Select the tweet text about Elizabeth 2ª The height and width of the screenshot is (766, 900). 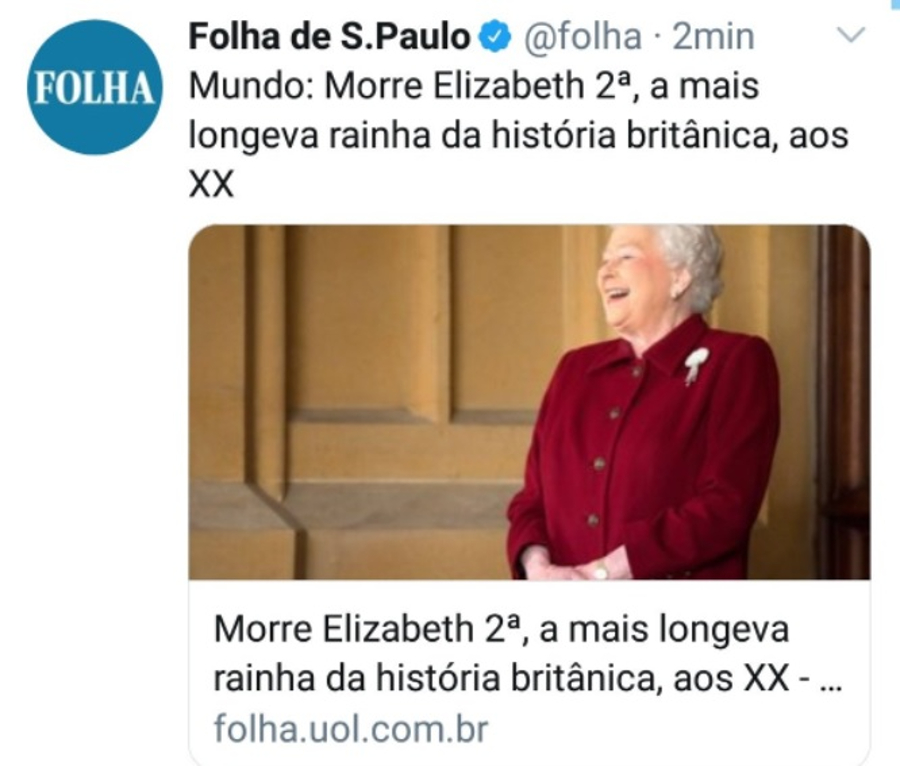pos(518,135)
